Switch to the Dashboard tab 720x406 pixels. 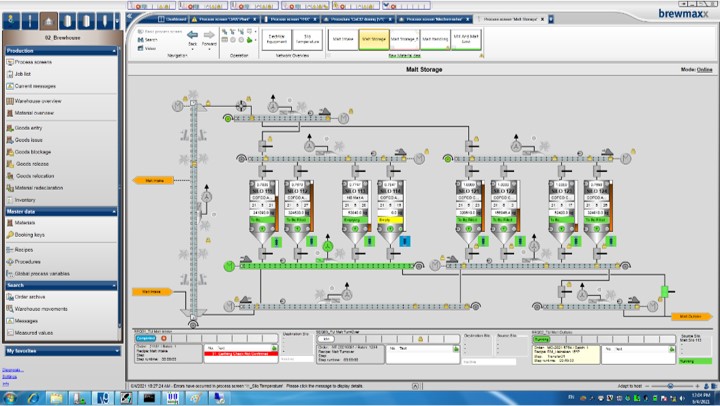[x=176, y=18]
